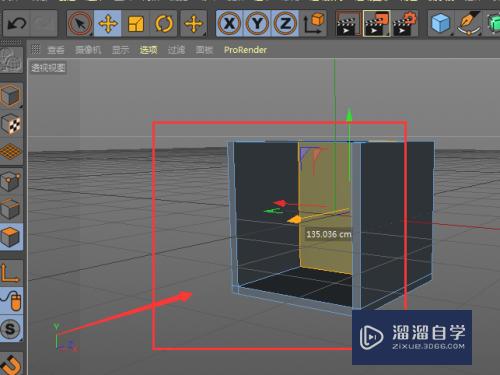Select the Live Selection tool

point(80,23)
